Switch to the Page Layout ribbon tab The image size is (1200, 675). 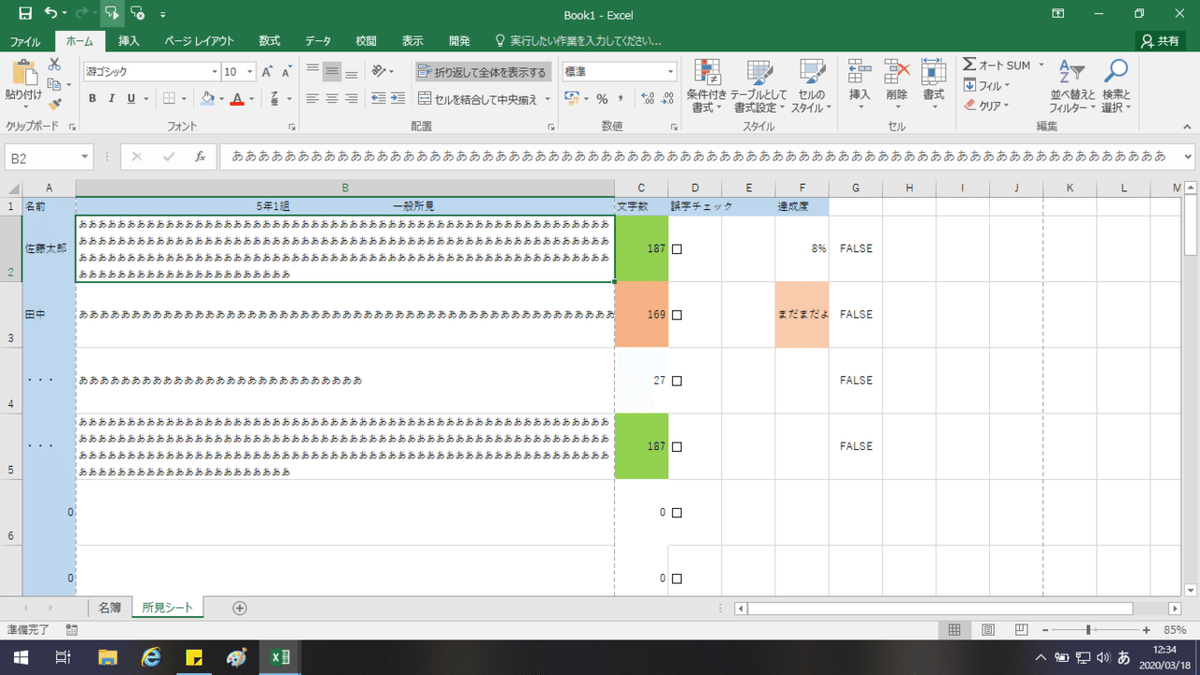coord(198,41)
